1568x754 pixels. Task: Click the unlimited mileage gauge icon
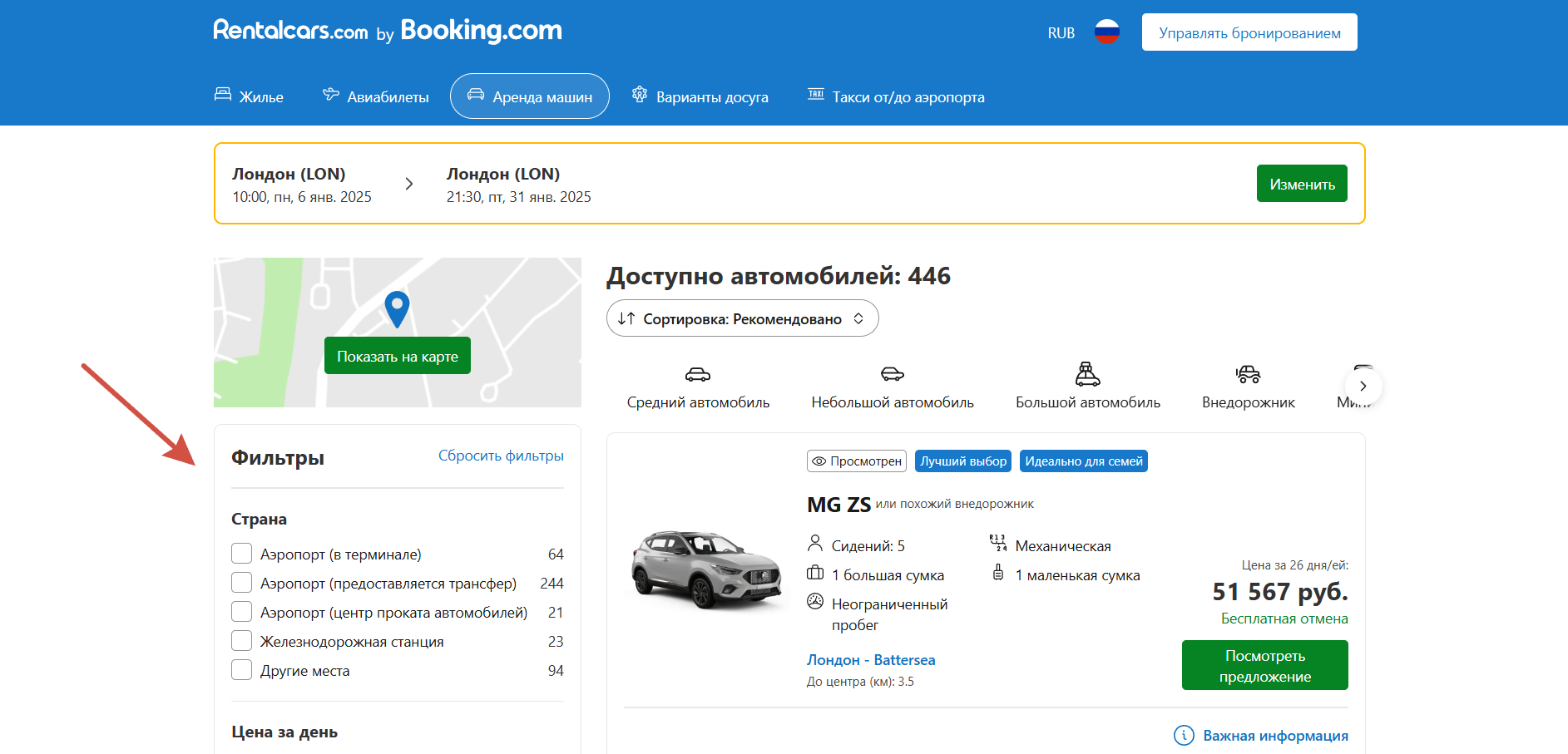click(815, 601)
